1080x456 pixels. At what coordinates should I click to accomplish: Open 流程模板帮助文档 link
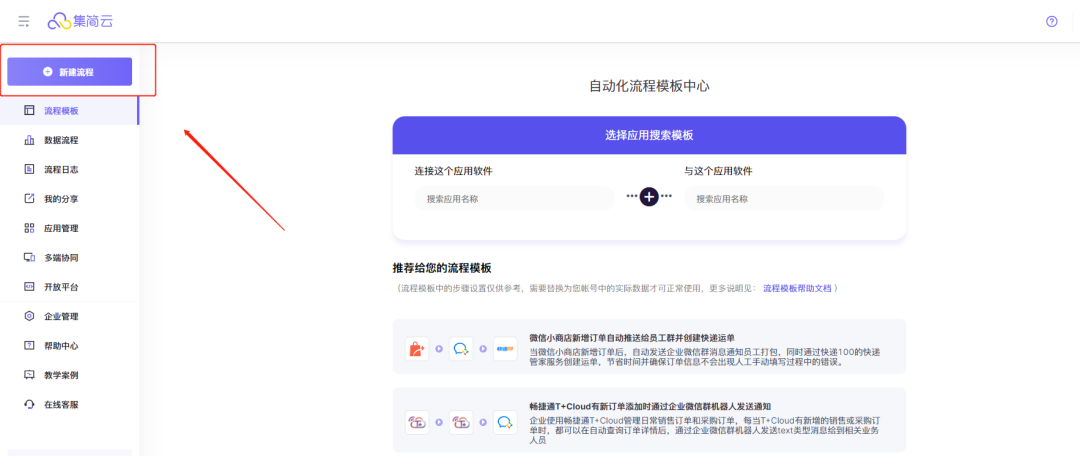(x=797, y=288)
